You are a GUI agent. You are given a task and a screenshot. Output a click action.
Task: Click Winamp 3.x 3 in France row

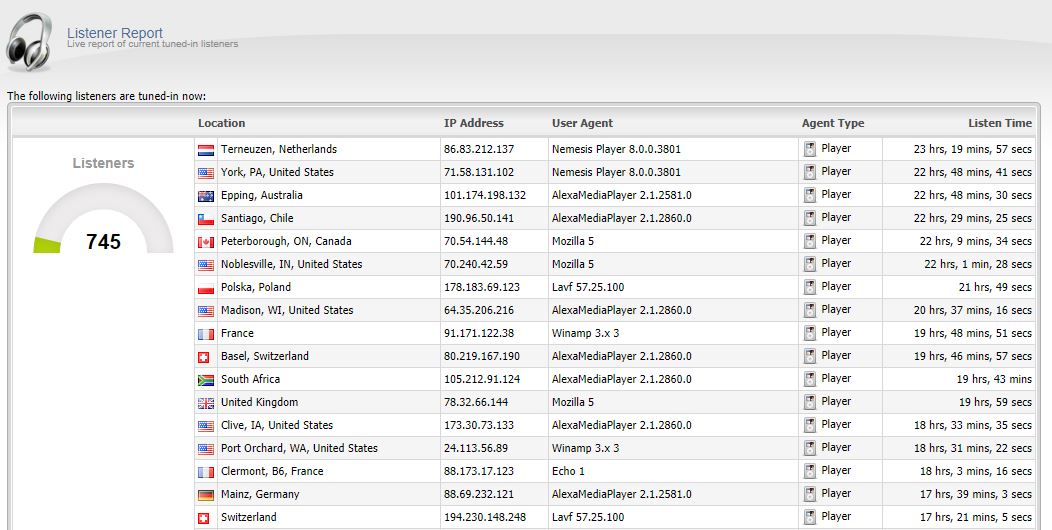coord(586,333)
